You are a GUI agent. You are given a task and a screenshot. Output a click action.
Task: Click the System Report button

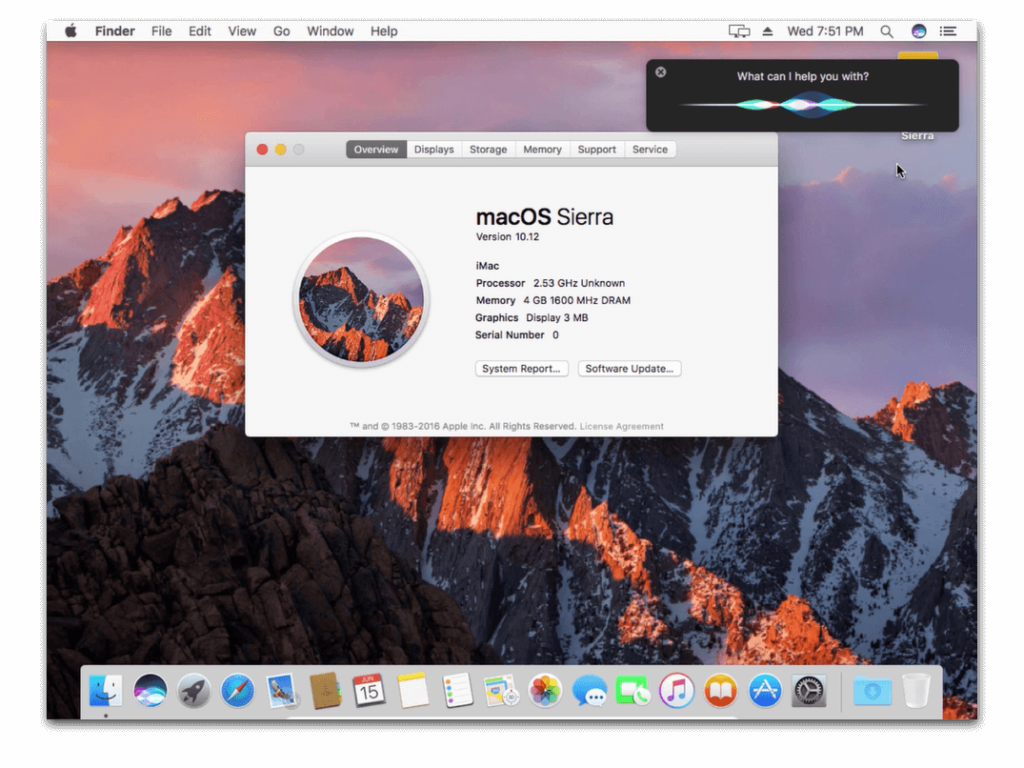pos(521,368)
